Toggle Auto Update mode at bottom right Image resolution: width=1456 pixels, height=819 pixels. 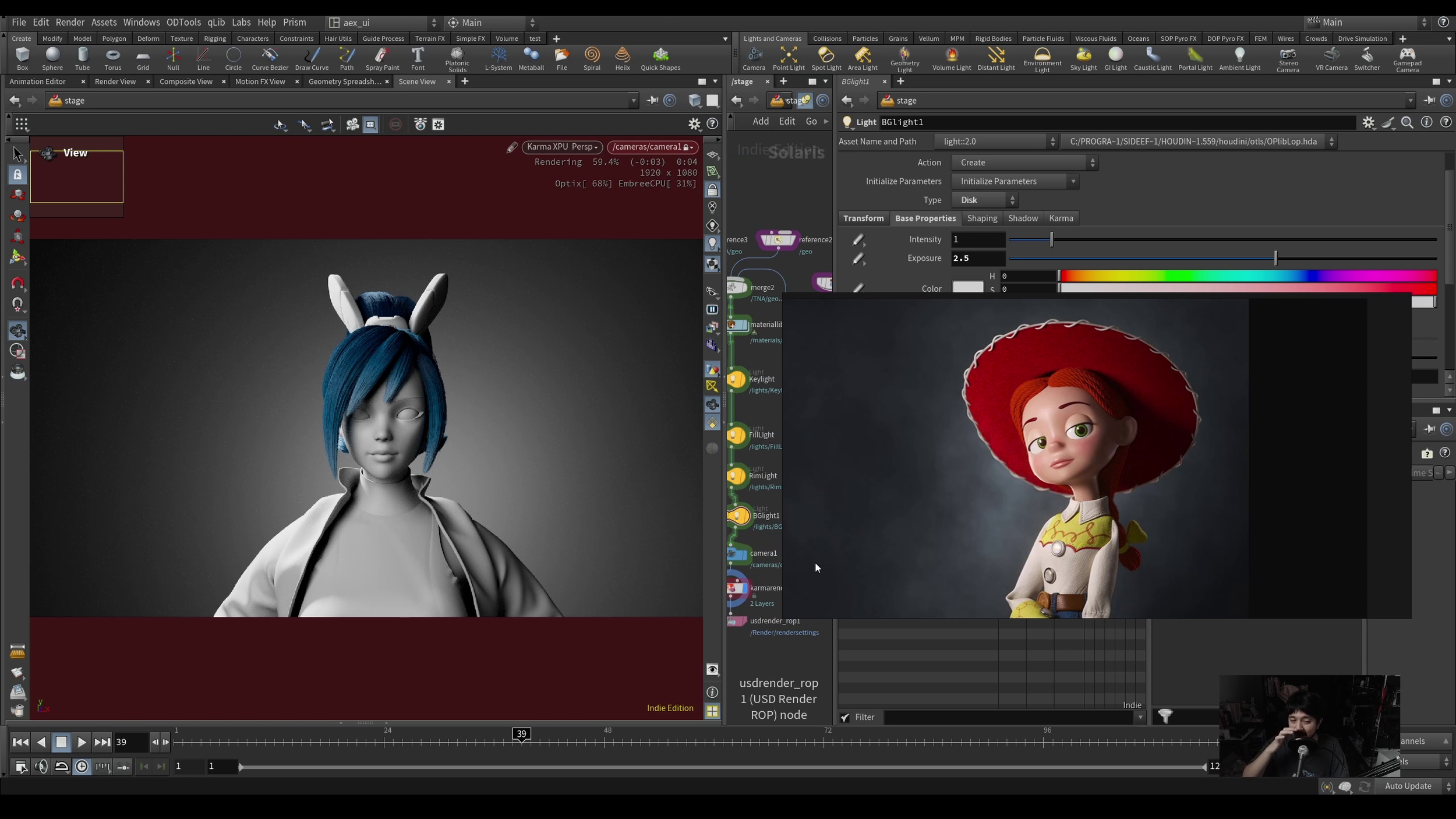(1408, 786)
